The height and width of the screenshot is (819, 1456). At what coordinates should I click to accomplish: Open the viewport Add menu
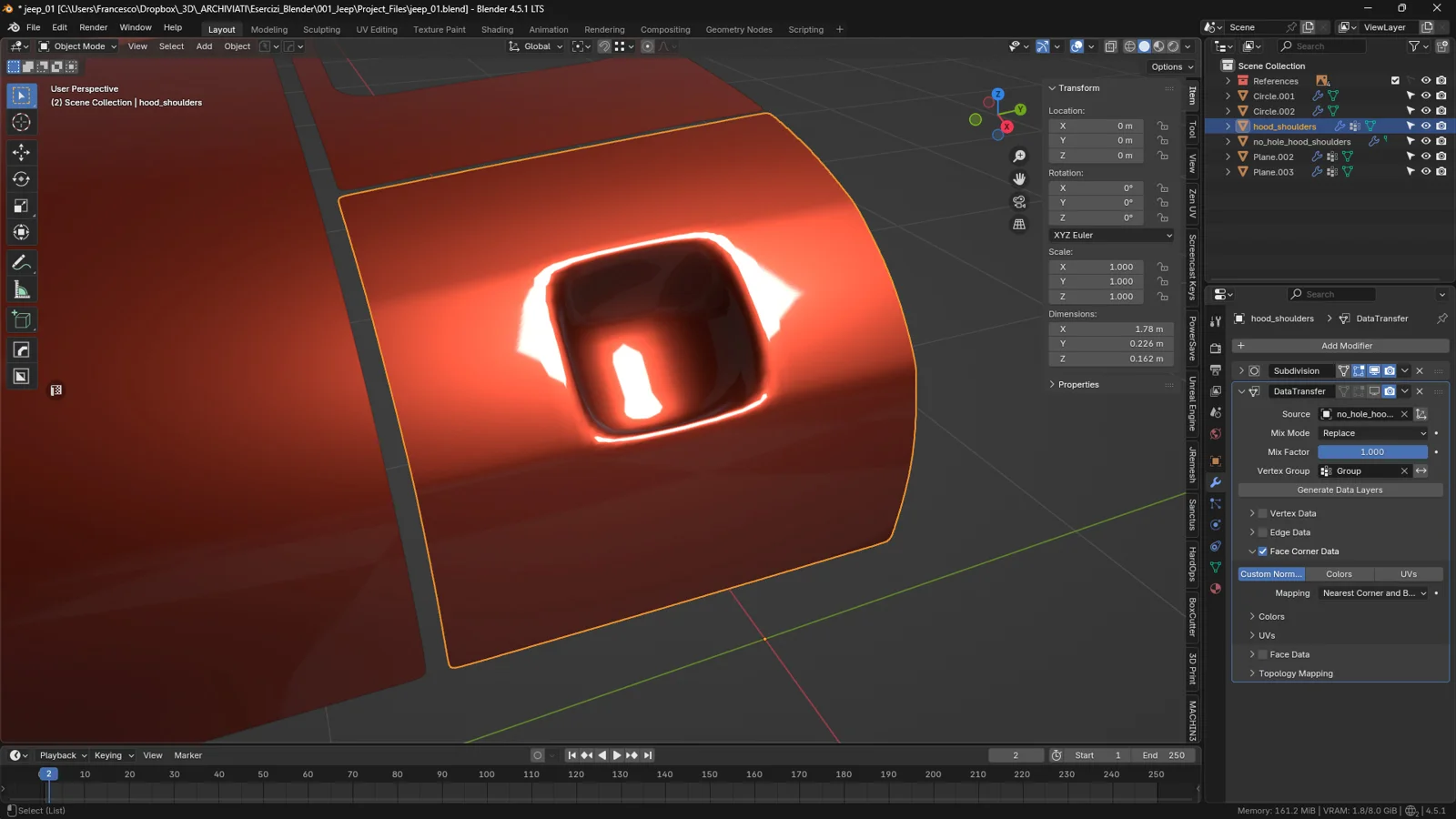coord(204,46)
